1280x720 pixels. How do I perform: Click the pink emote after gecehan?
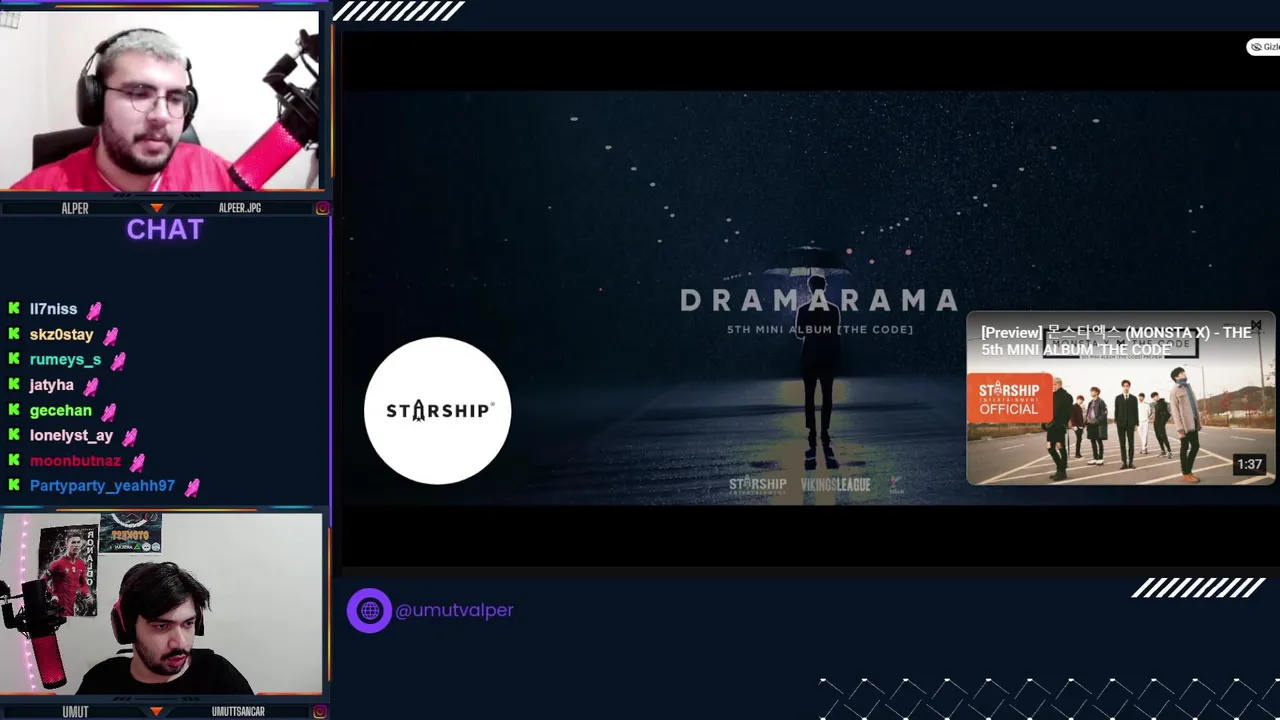(x=108, y=412)
